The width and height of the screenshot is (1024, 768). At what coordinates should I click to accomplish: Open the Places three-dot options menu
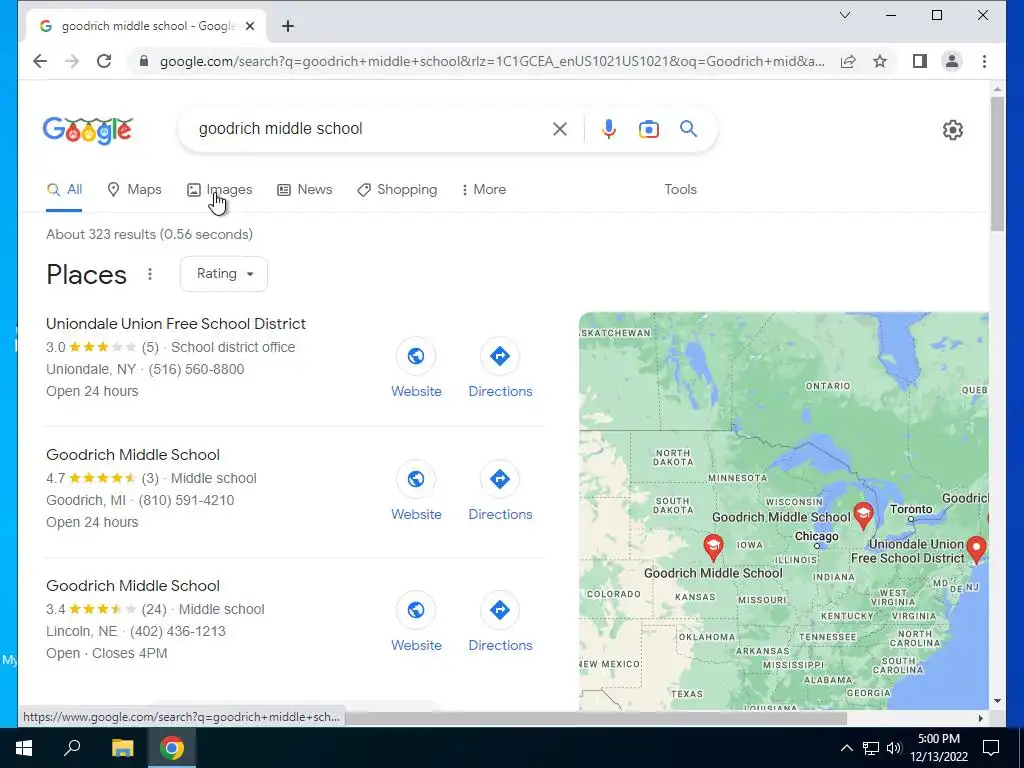pyautogui.click(x=150, y=274)
